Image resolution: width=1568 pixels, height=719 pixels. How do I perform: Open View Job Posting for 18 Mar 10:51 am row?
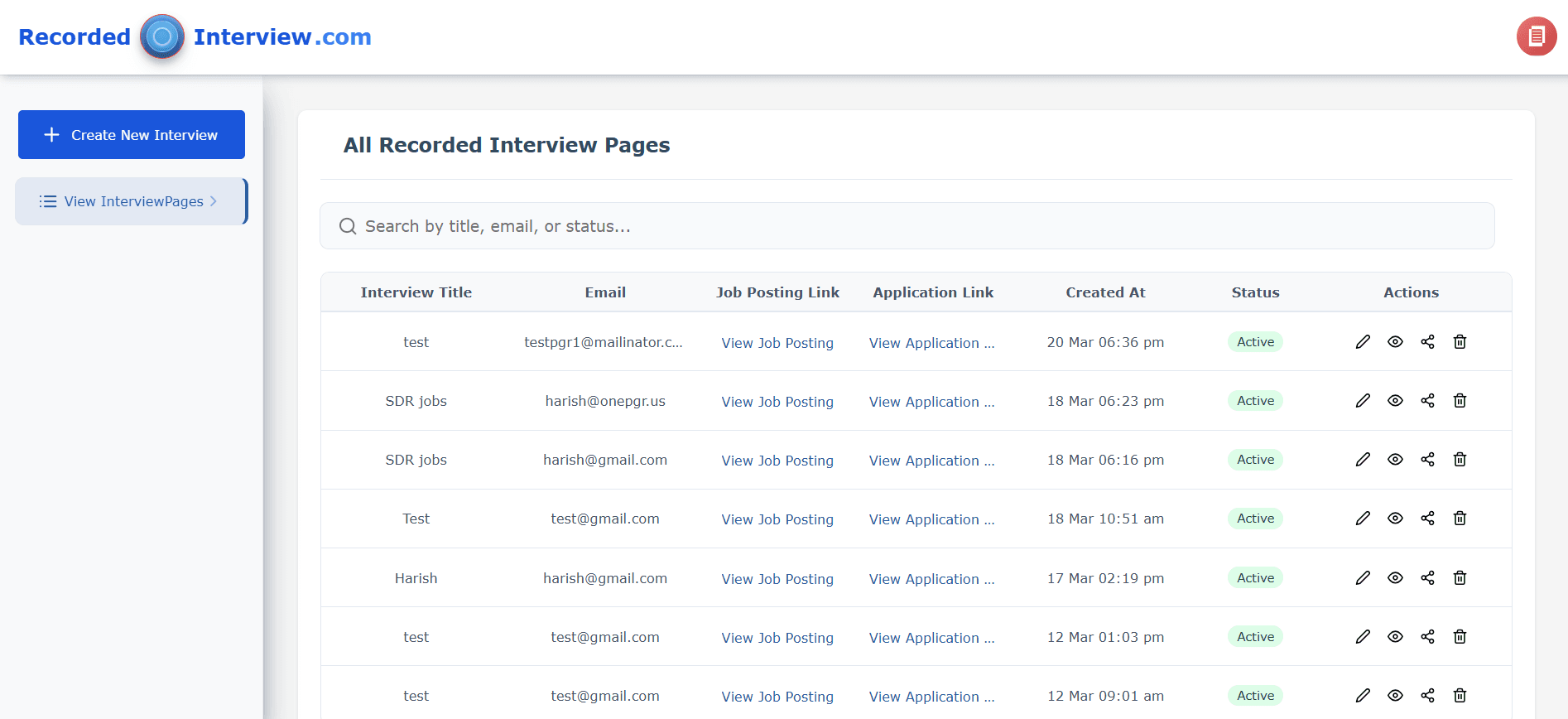(777, 519)
